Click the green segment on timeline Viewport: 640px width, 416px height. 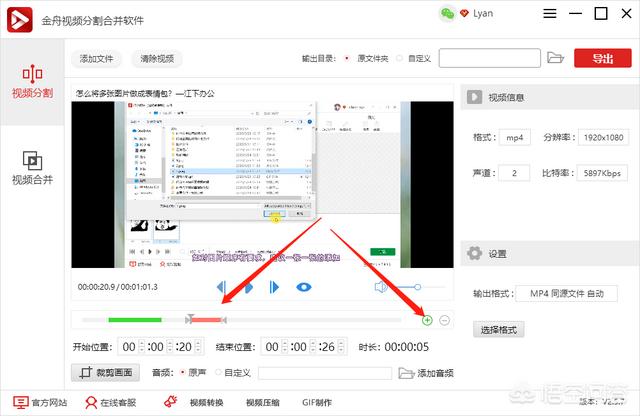tap(135, 320)
